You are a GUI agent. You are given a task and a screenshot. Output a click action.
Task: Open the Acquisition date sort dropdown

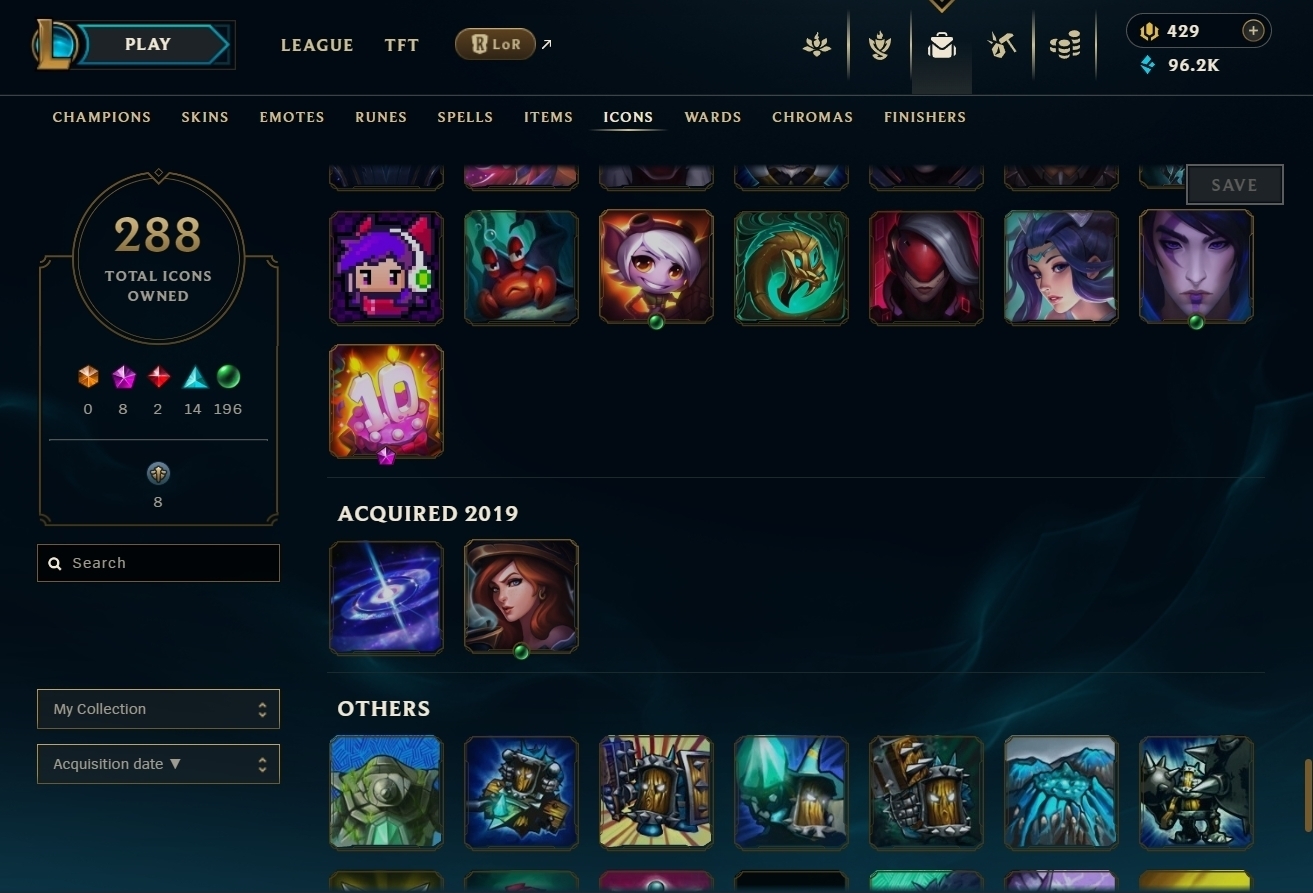tap(158, 764)
